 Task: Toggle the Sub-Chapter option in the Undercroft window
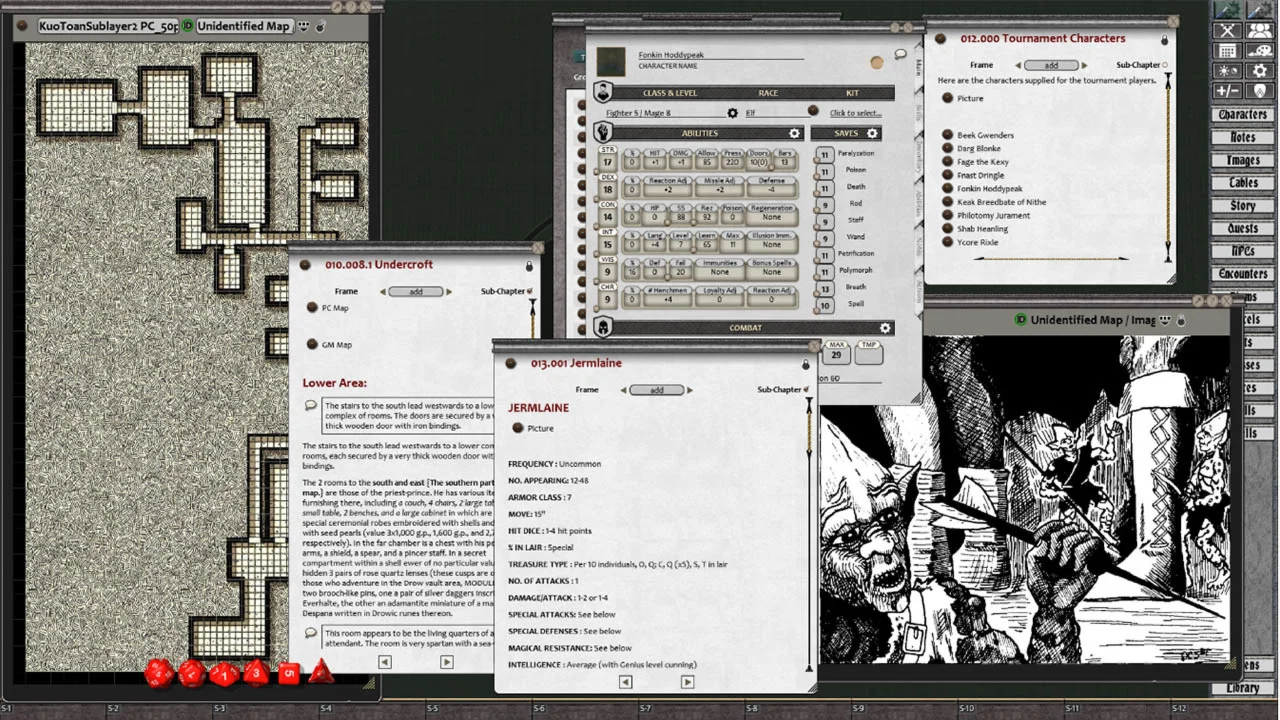pyautogui.click(x=529, y=291)
